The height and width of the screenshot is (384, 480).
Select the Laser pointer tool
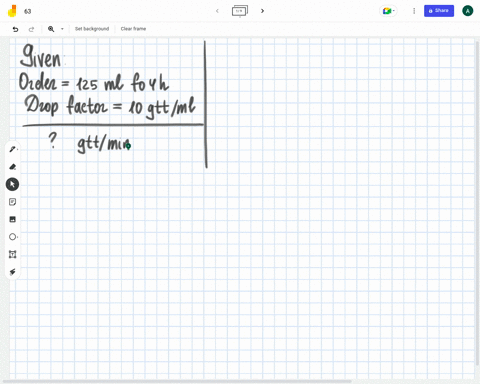pyautogui.click(x=12, y=272)
